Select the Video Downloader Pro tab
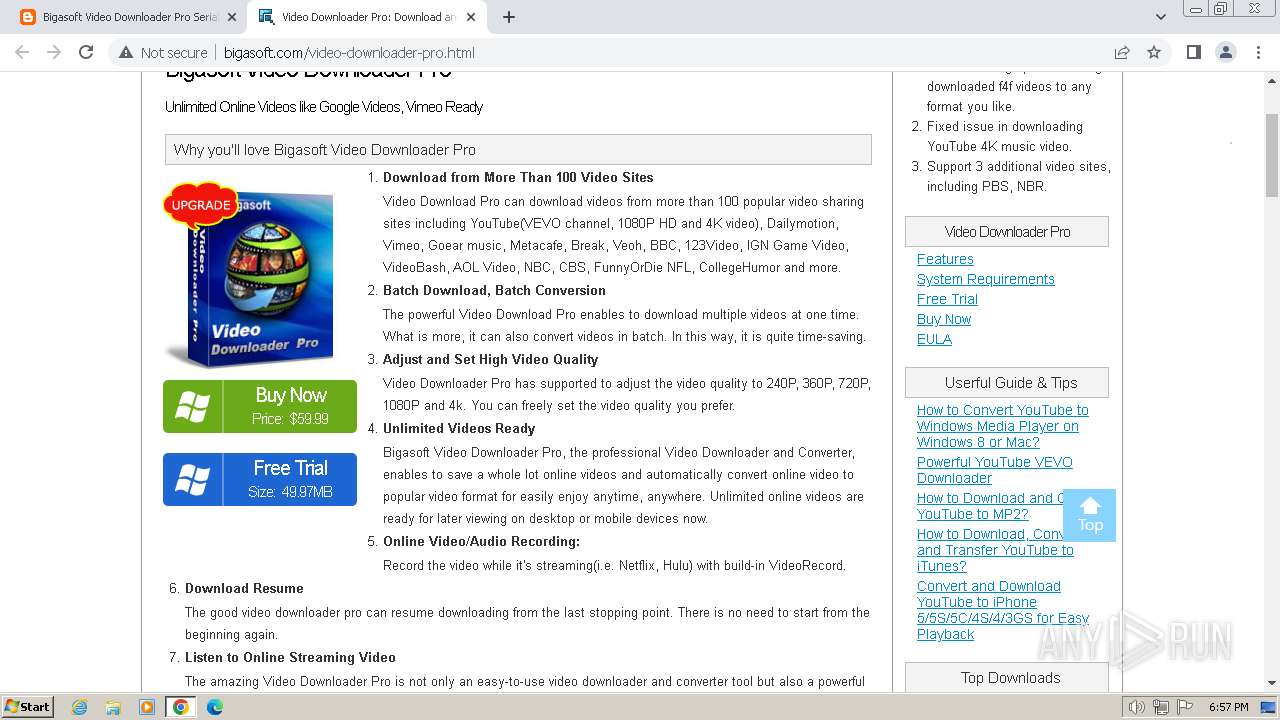 (368, 17)
